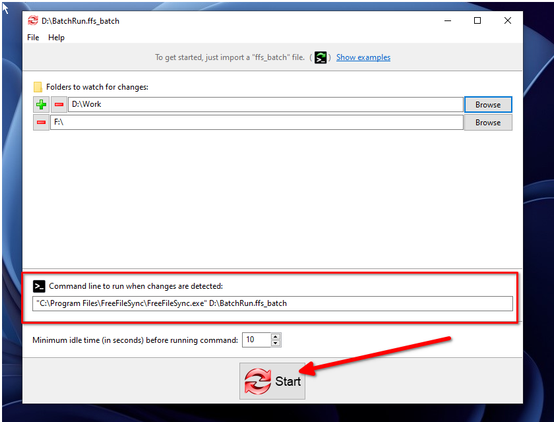Image resolution: width=554 pixels, height=422 pixels.
Task: Click the command line console icon
Action: click(x=39, y=286)
